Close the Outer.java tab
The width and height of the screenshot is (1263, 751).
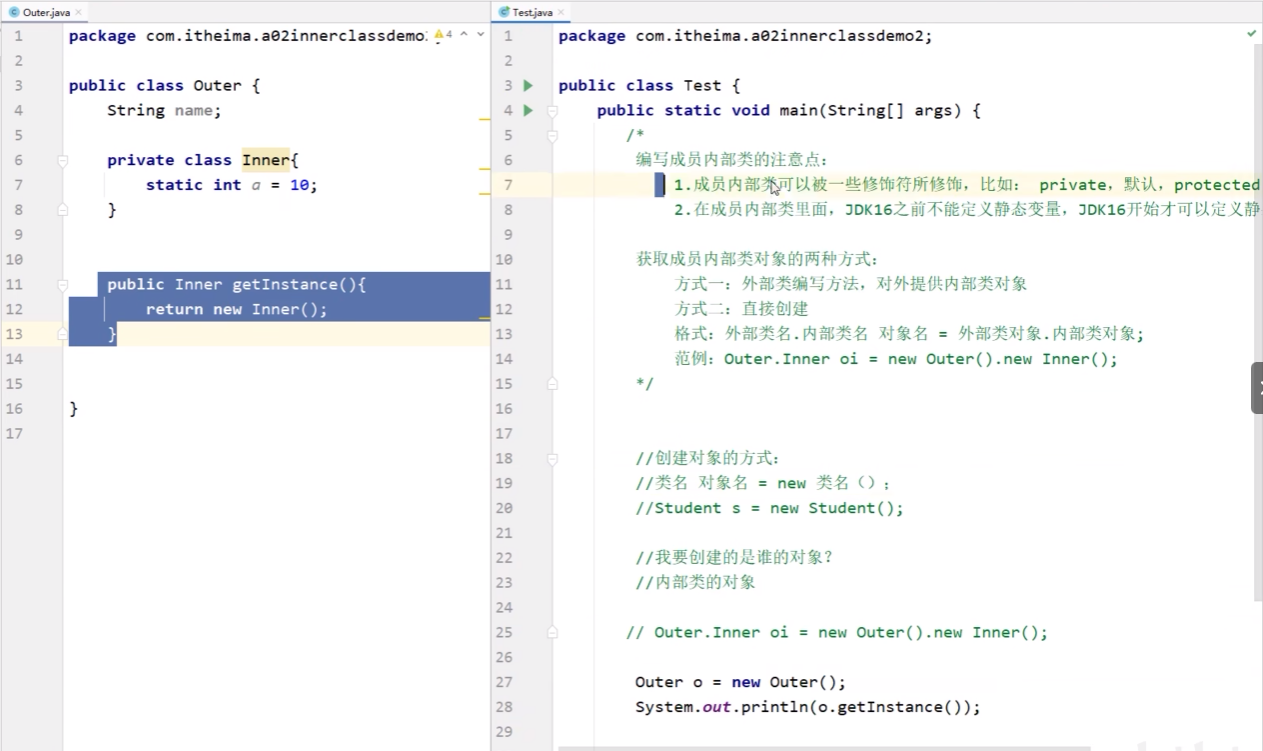(x=78, y=11)
